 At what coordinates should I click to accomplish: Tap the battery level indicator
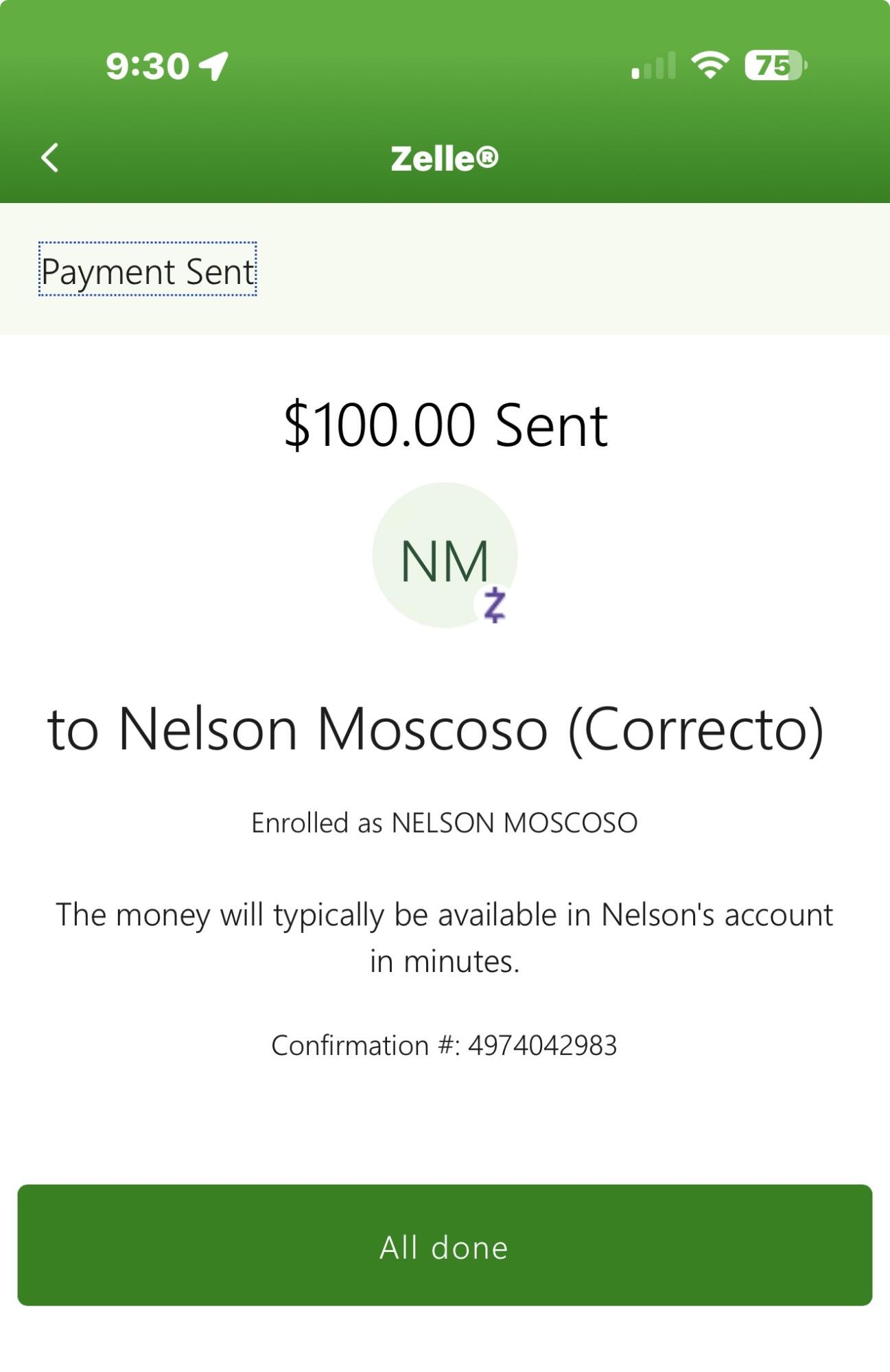[775, 66]
